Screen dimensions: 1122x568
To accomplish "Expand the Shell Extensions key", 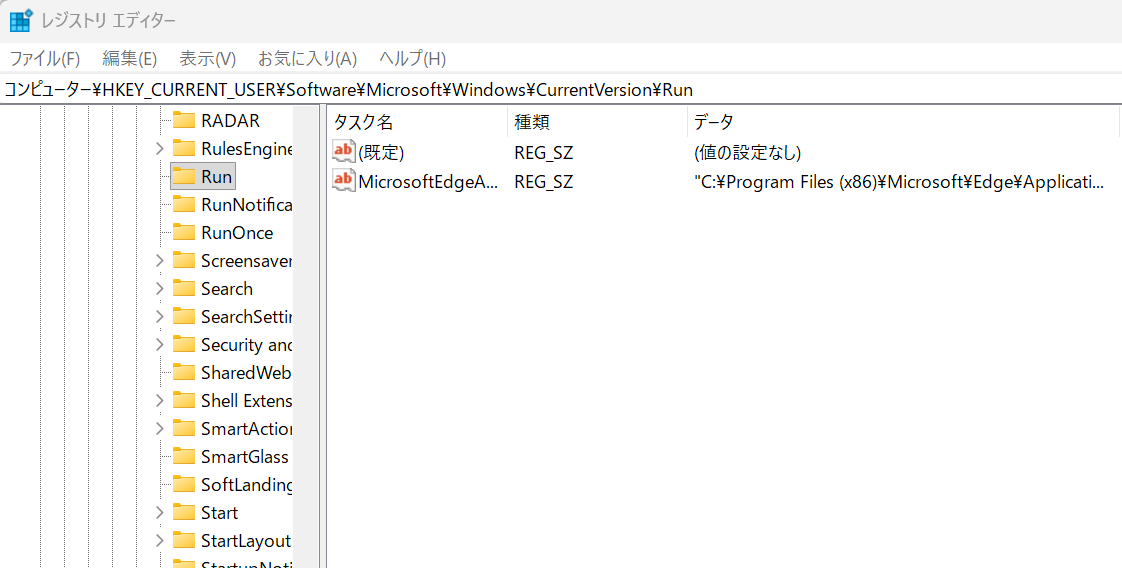I will (160, 401).
